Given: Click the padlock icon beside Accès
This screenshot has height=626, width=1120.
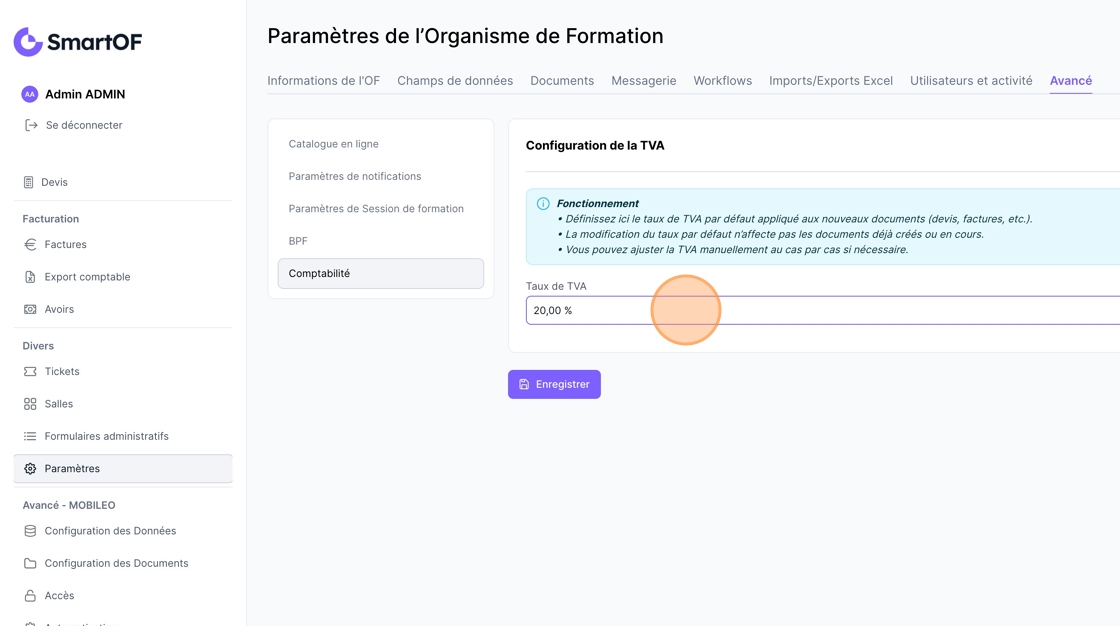Looking at the screenshot, I should (30, 595).
